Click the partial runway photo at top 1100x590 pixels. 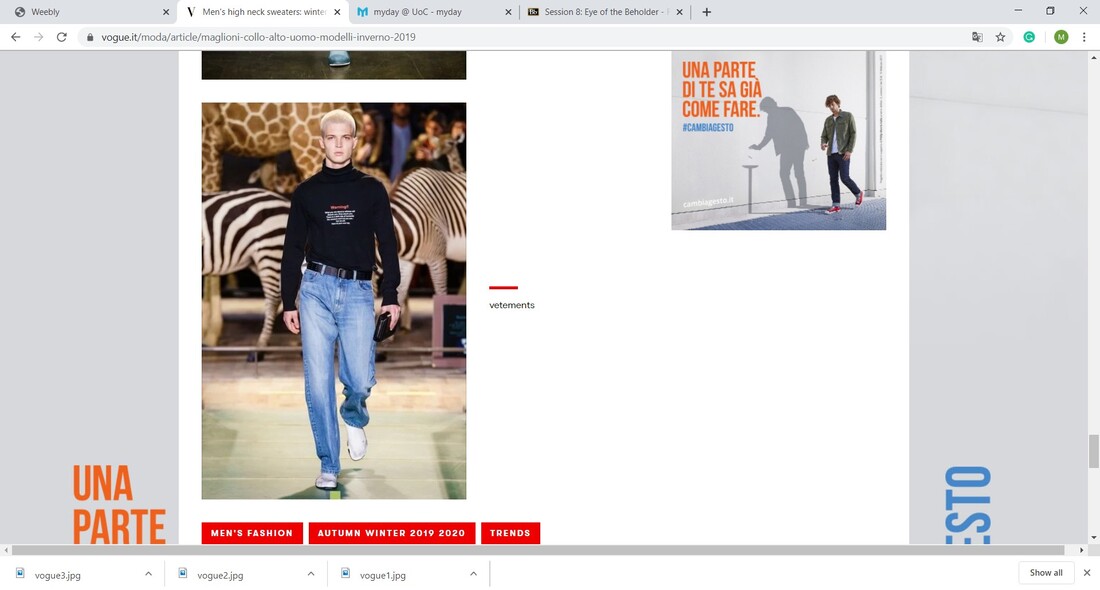pyautogui.click(x=334, y=65)
